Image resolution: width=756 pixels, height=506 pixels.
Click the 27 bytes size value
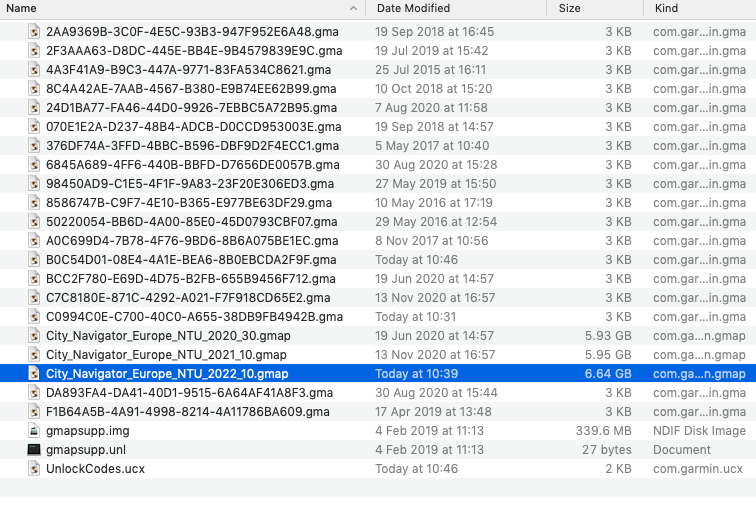click(607, 450)
